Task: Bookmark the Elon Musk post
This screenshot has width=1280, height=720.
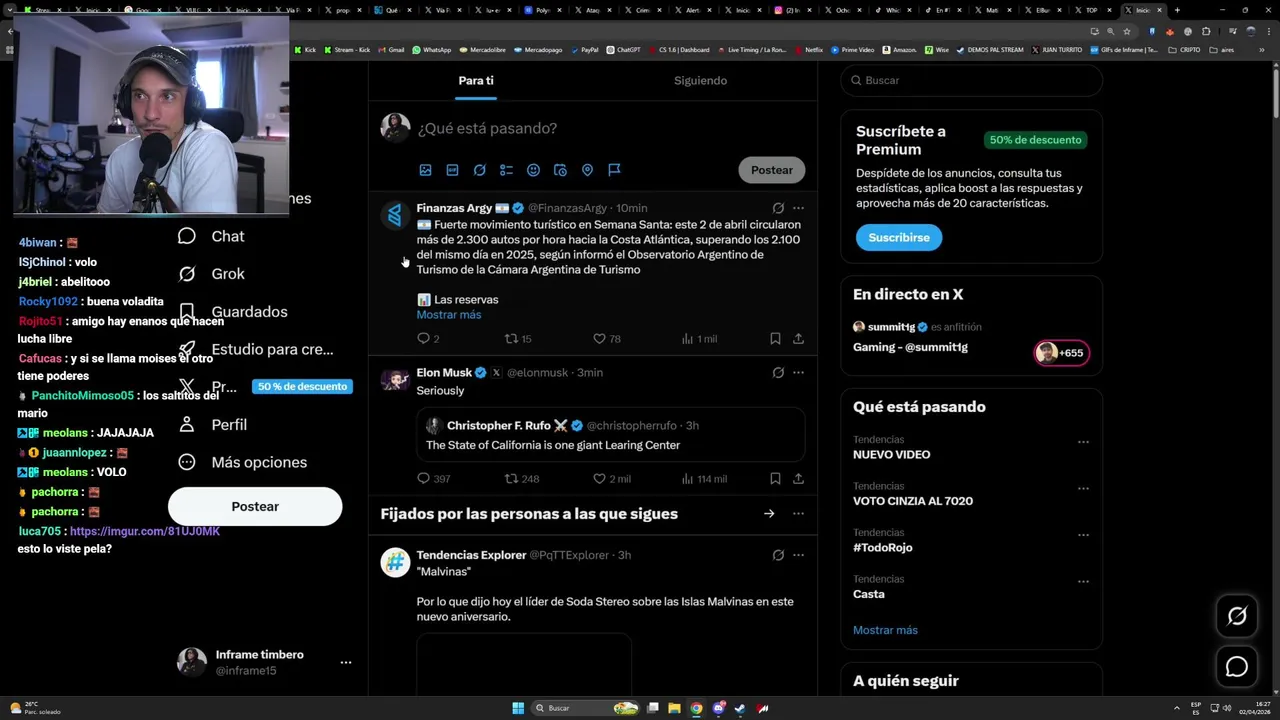Action: pos(775,479)
